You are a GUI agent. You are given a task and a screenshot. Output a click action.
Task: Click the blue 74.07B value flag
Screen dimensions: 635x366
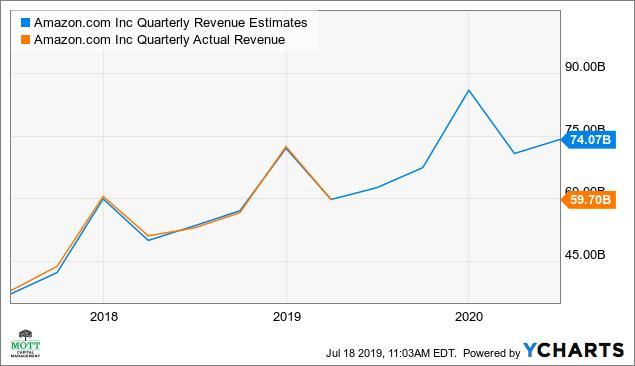click(x=589, y=140)
